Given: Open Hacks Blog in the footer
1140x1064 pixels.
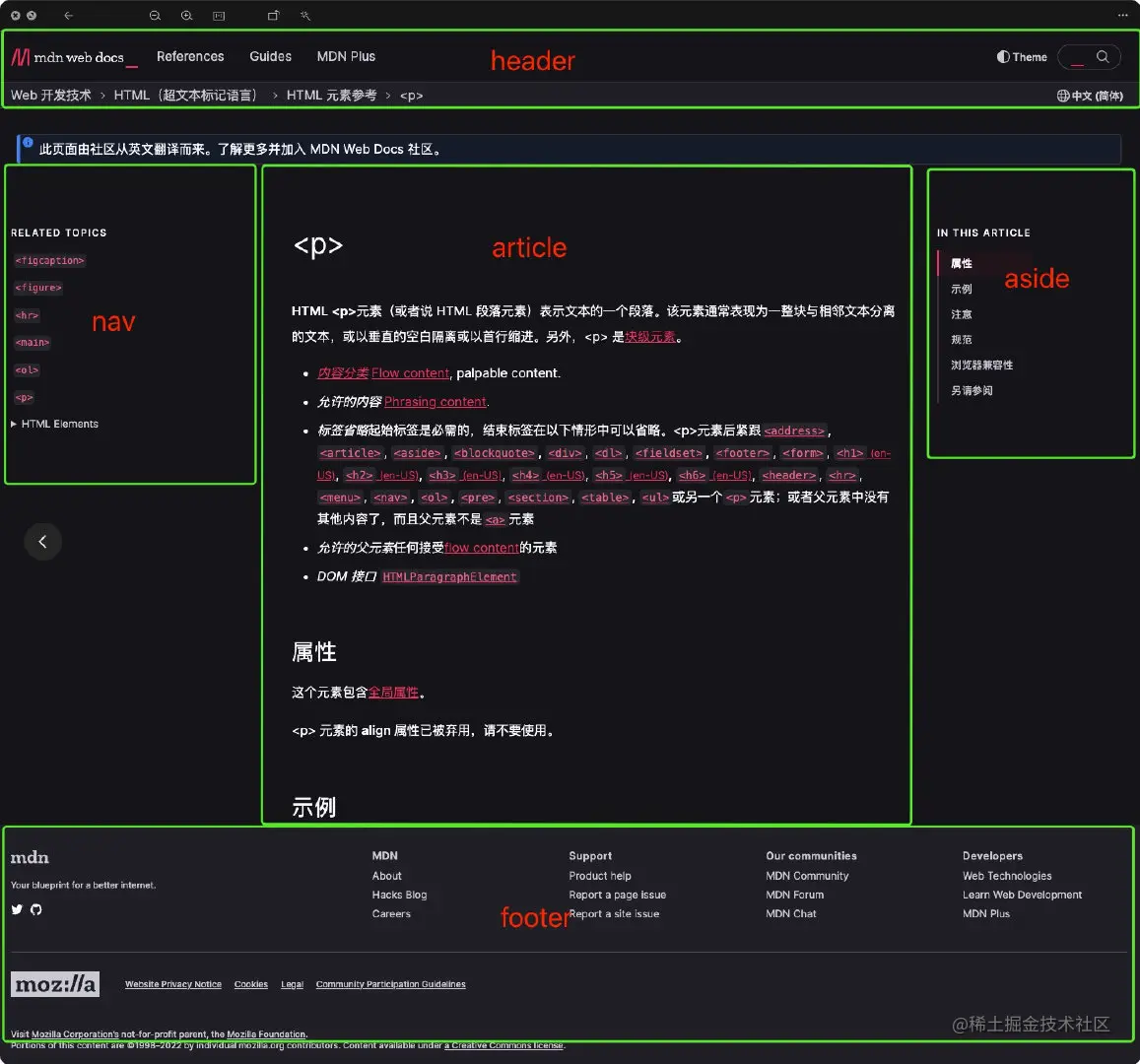Looking at the screenshot, I should tap(399, 895).
